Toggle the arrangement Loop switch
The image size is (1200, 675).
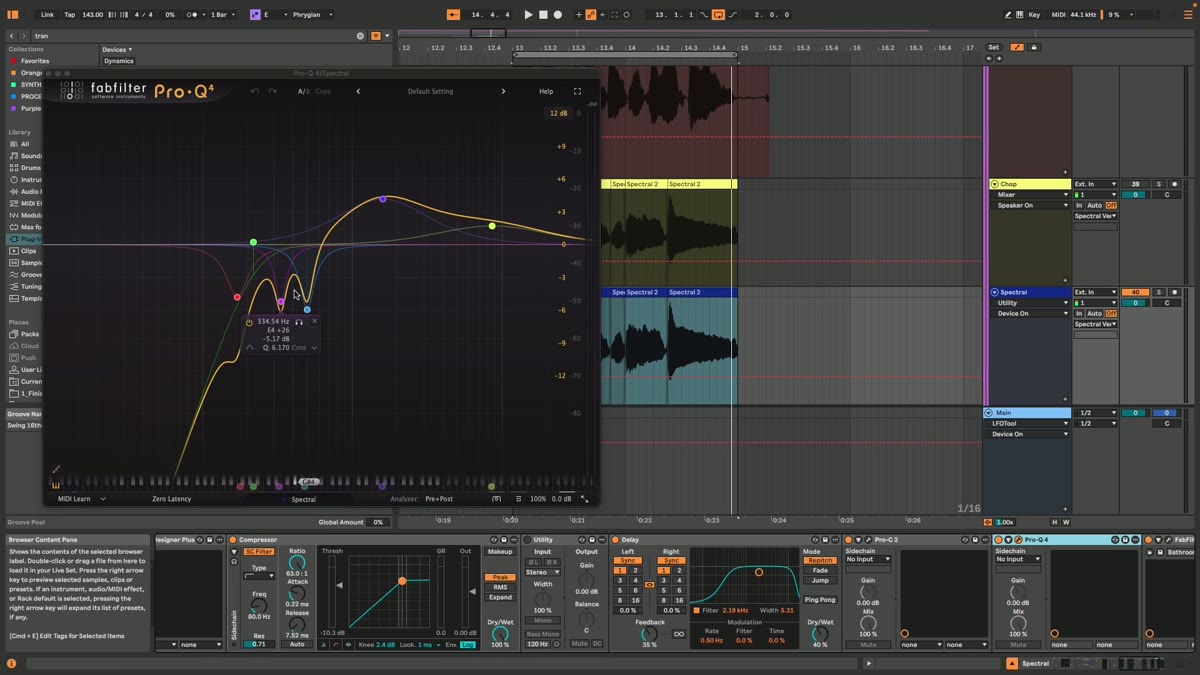pyautogui.click(x=718, y=15)
